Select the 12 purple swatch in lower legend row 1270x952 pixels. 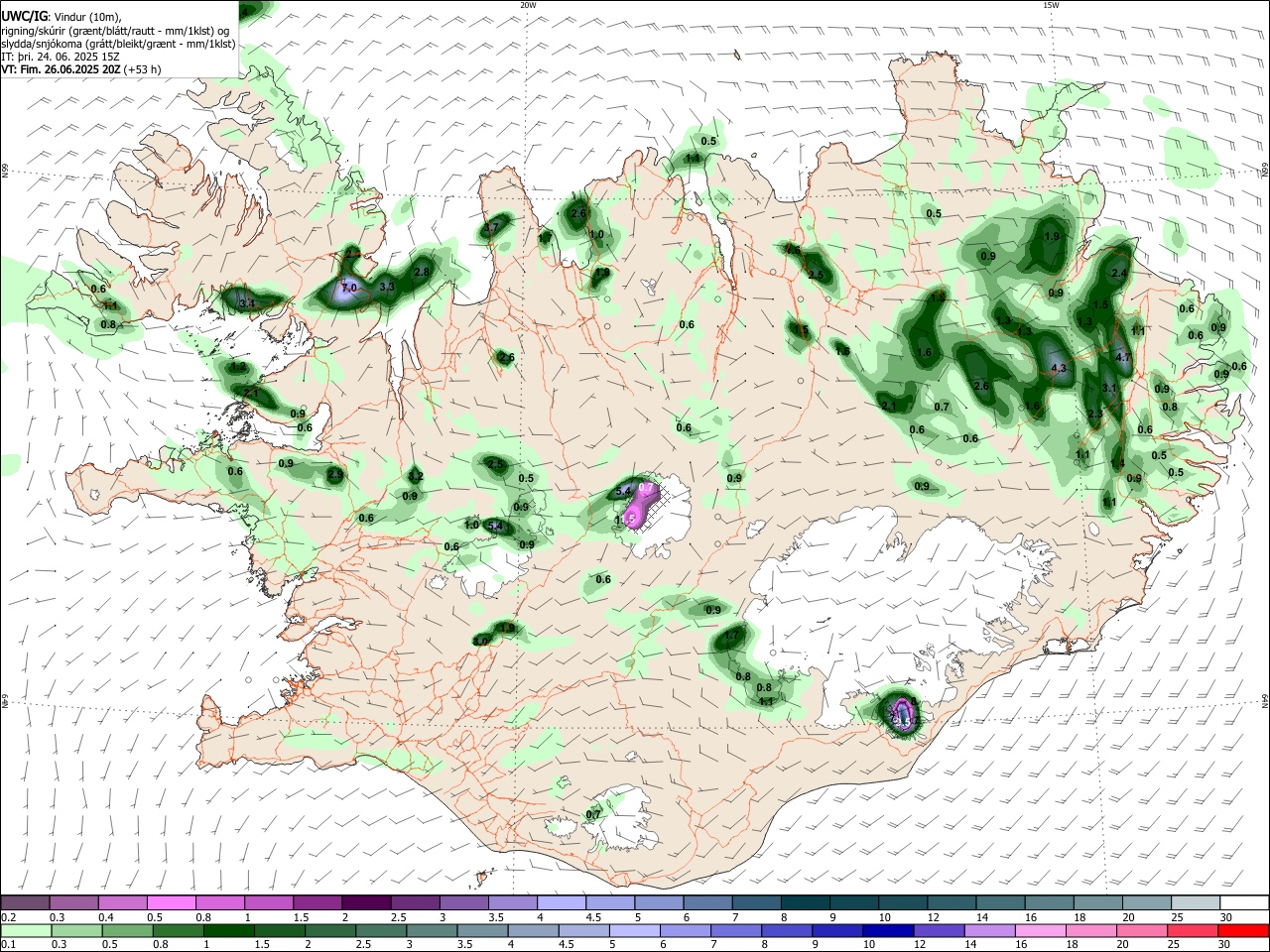tap(938, 930)
